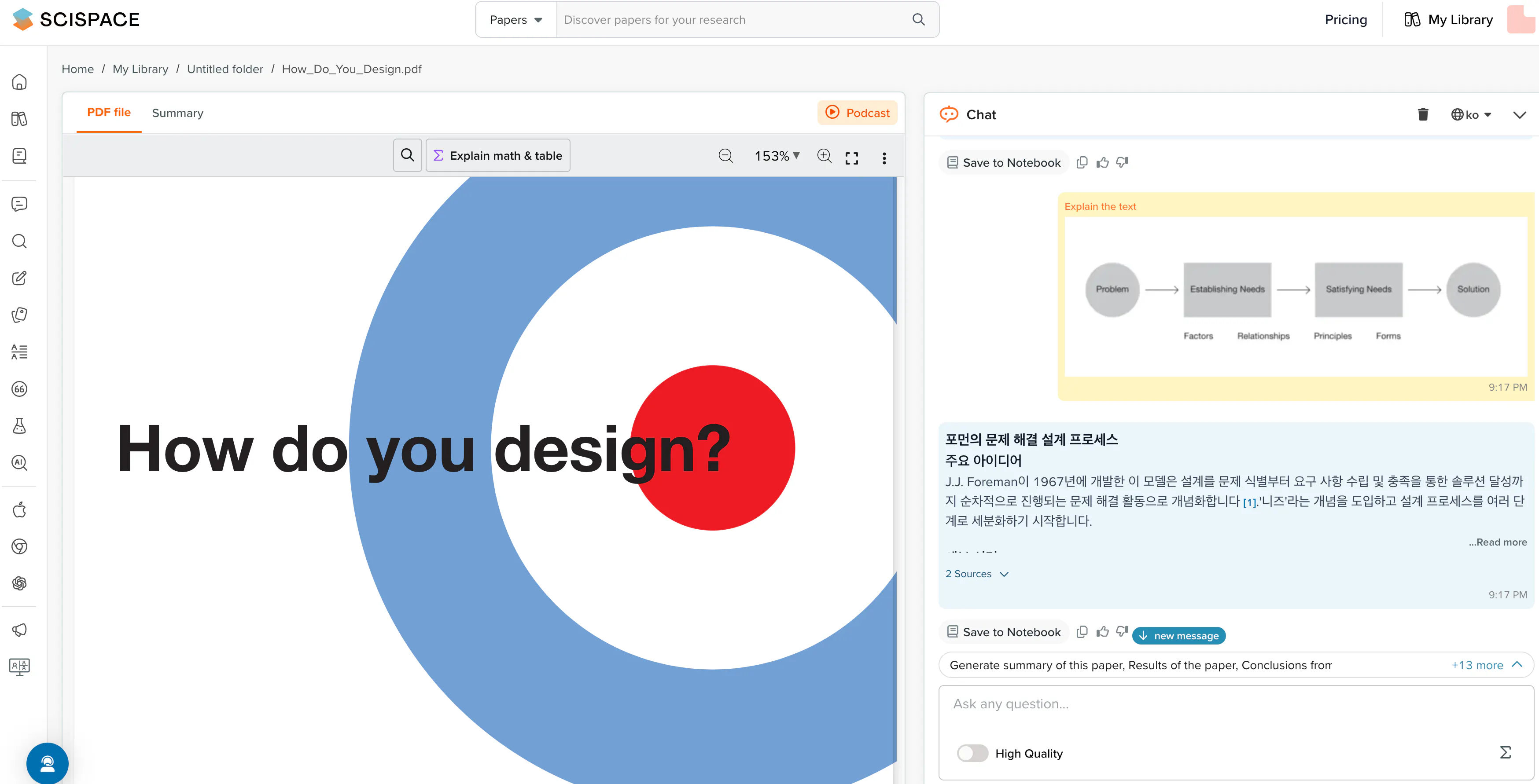
Task: Open the citation quote tool in the sidebar
Action: (19, 389)
